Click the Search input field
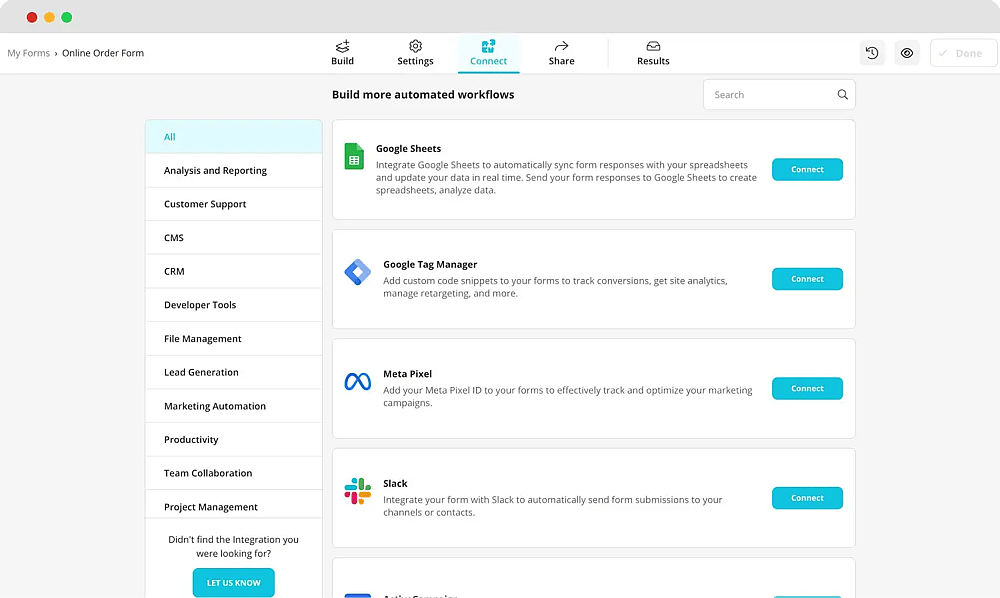 [x=779, y=94]
